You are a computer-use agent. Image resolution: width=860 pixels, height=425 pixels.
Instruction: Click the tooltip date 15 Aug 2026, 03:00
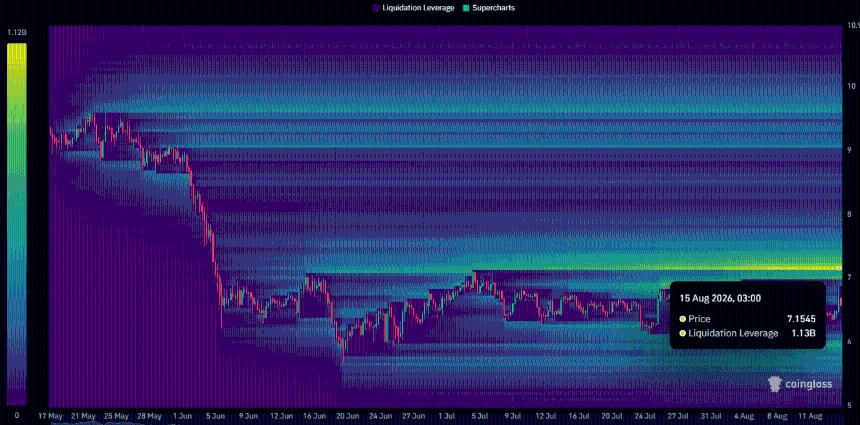coord(720,298)
